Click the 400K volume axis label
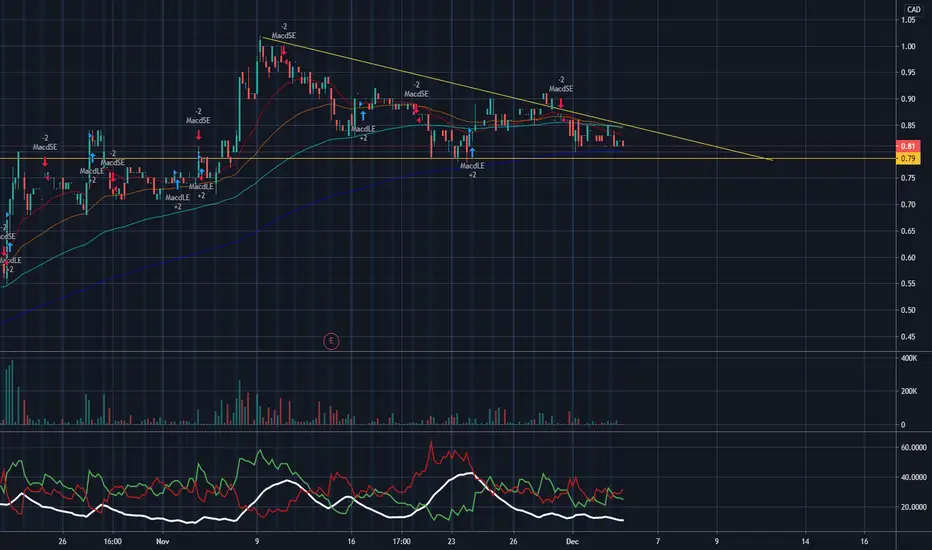Screen dimensions: 932x550 click(x=909, y=359)
